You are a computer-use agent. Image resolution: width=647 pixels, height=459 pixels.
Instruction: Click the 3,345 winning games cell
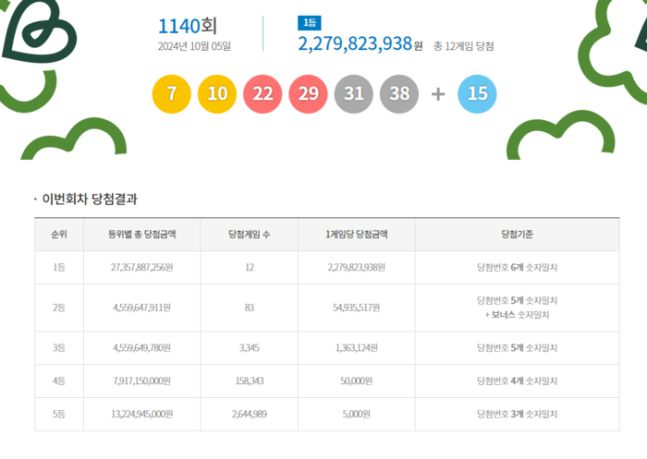249,347
